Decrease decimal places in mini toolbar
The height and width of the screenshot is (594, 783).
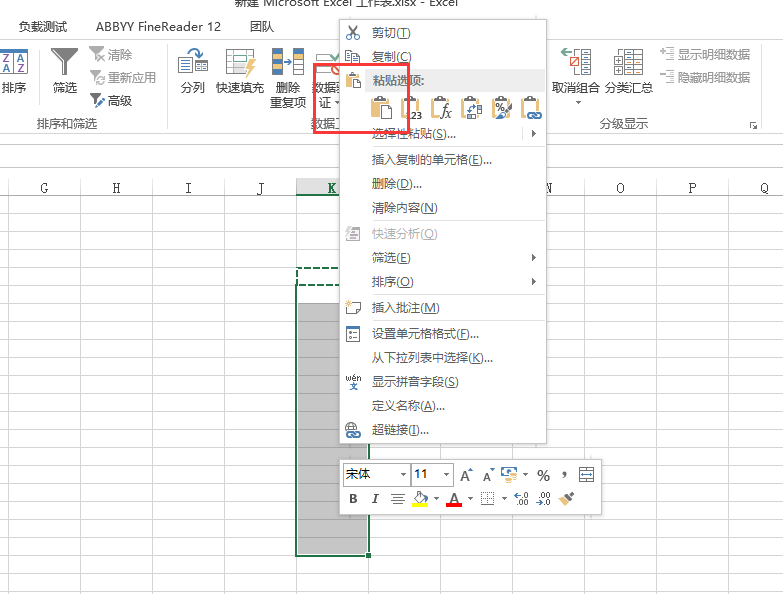543,499
